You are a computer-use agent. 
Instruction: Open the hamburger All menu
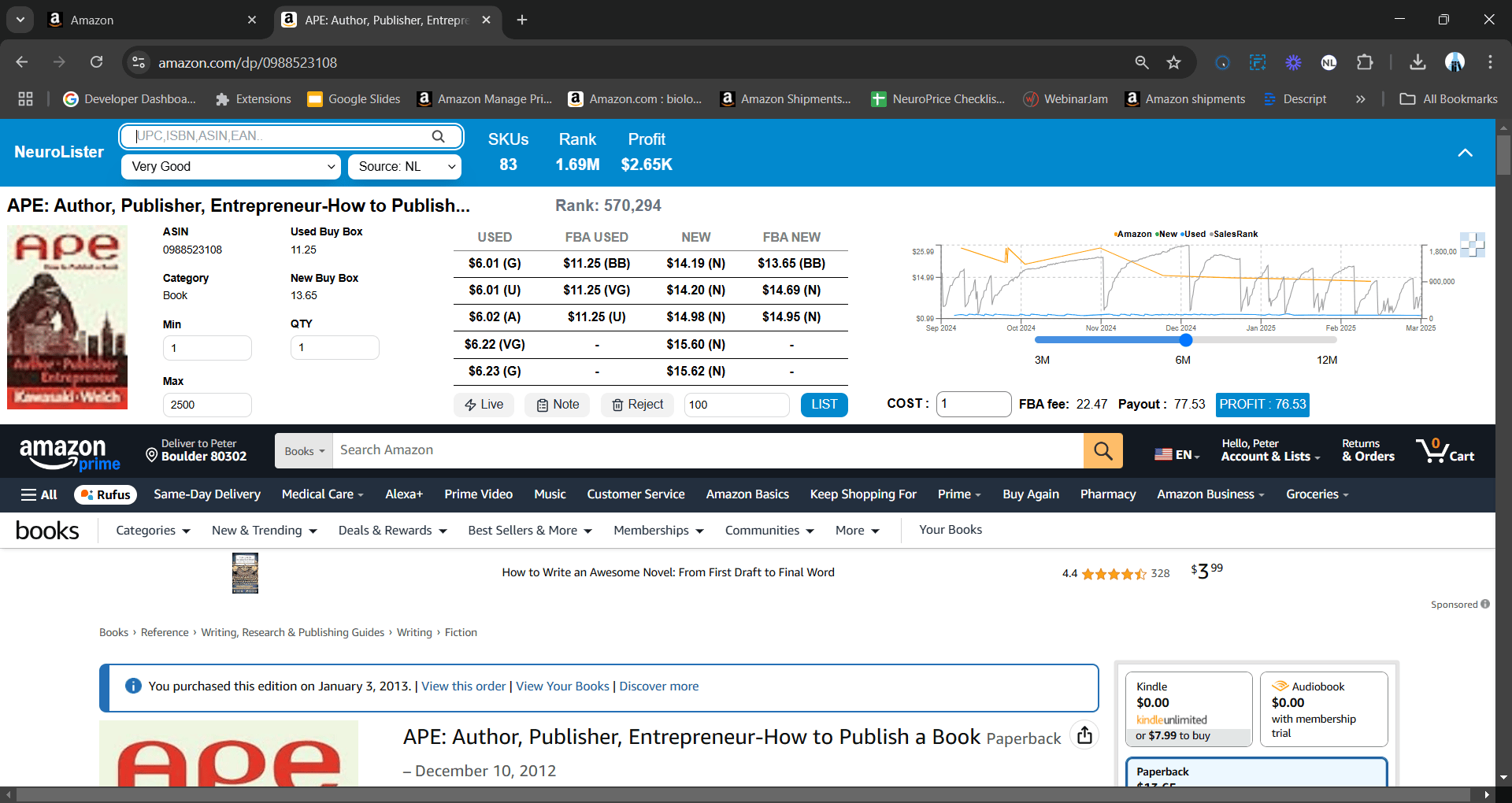39,494
